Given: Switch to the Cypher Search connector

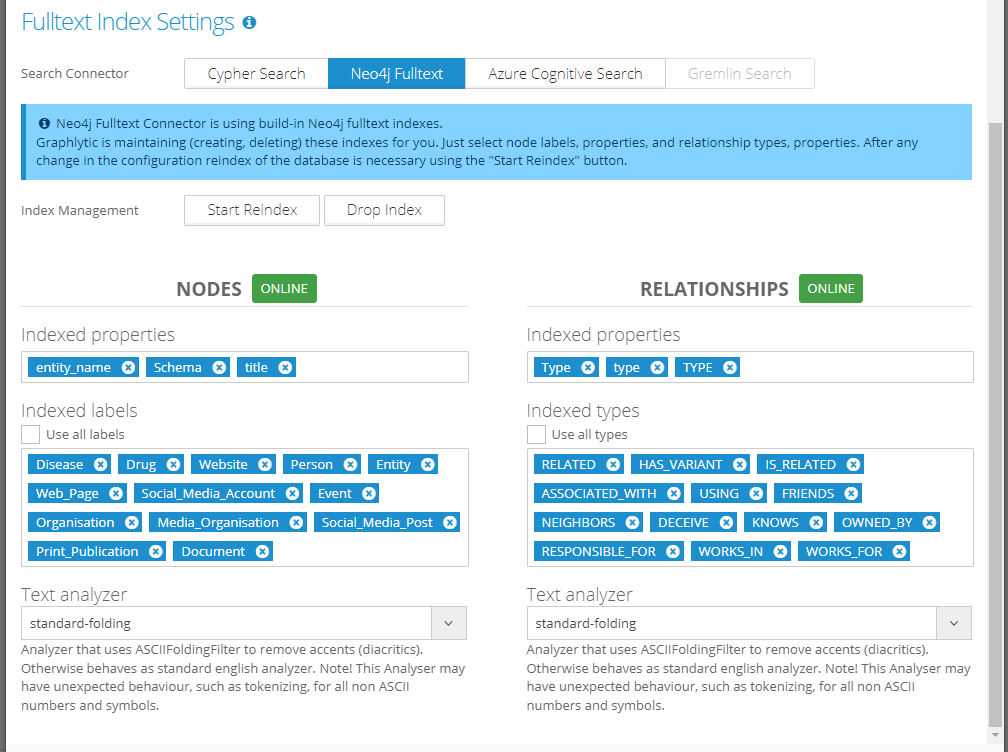Looking at the screenshot, I should (256, 74).
